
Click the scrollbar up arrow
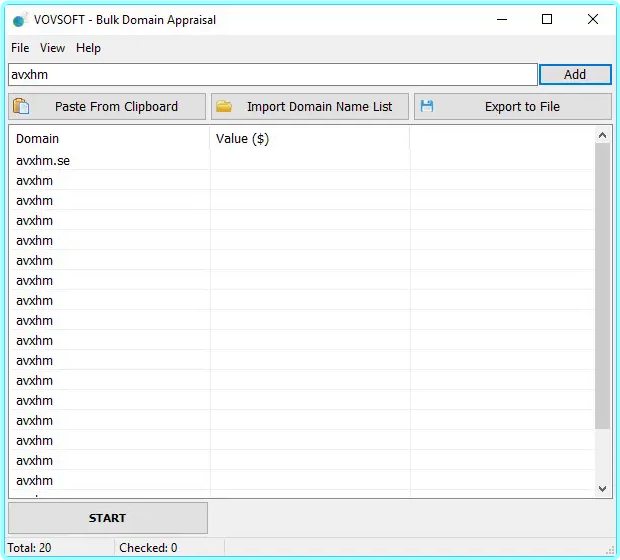(602, 136)
